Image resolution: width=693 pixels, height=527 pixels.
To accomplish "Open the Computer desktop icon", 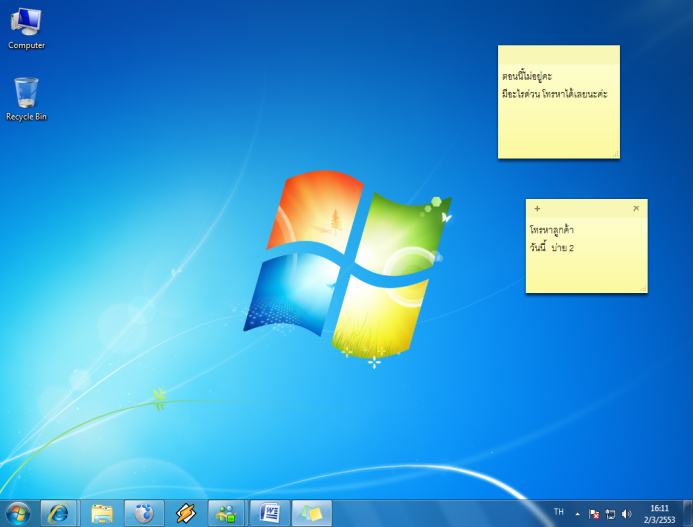I will coord(26,28).
